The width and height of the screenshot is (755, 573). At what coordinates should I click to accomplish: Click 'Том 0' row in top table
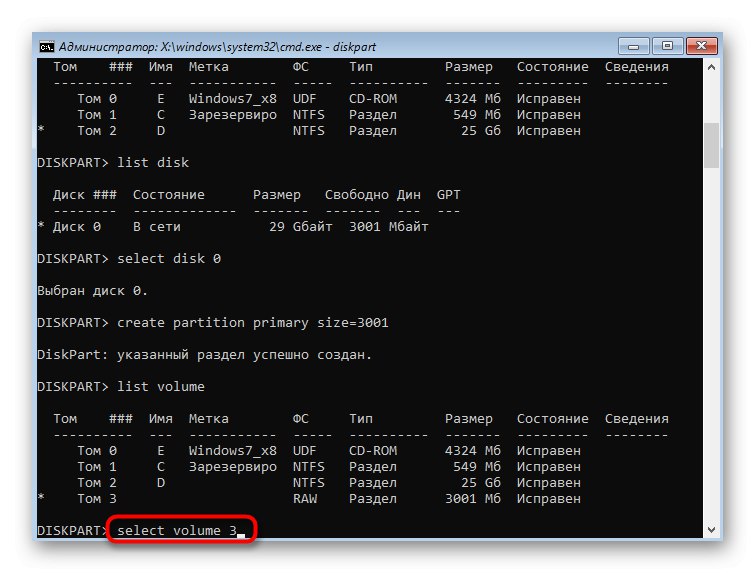tap(97, 99)
